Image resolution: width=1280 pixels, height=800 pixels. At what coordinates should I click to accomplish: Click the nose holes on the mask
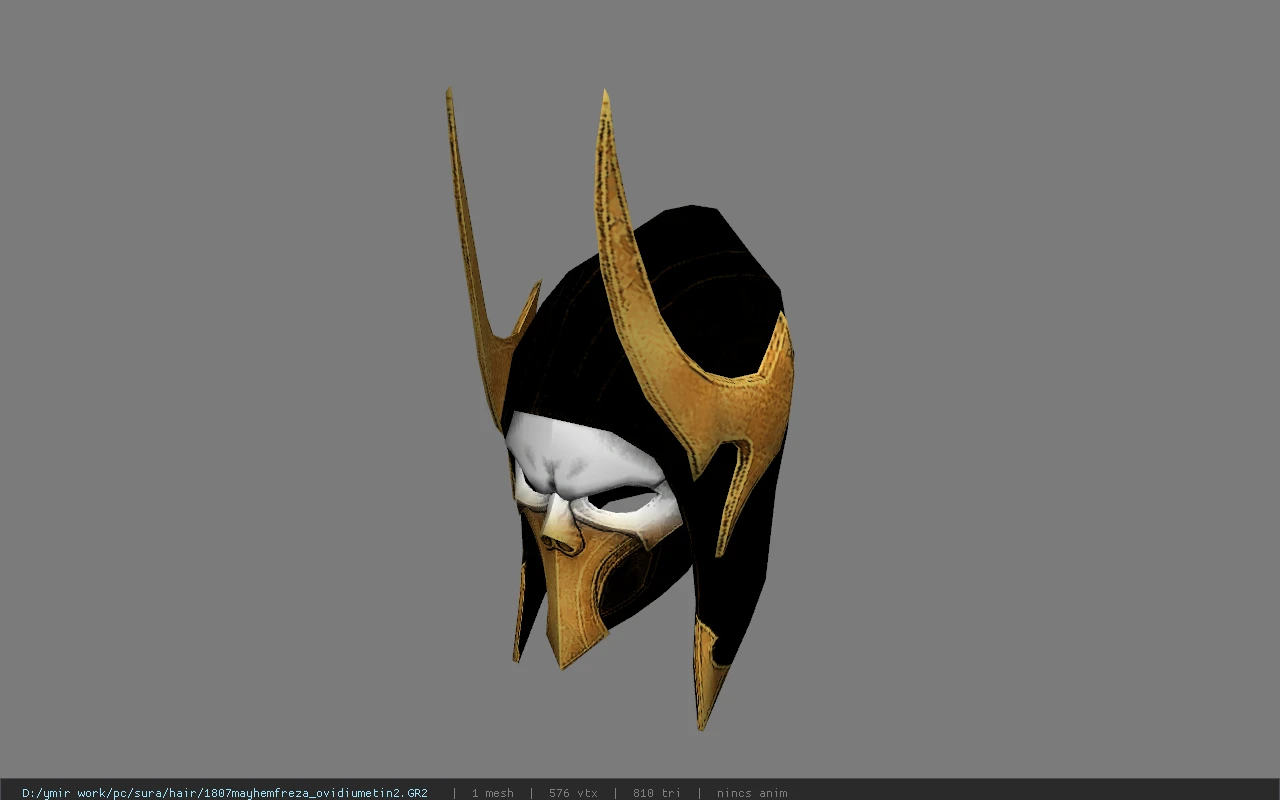coord(562,542)
